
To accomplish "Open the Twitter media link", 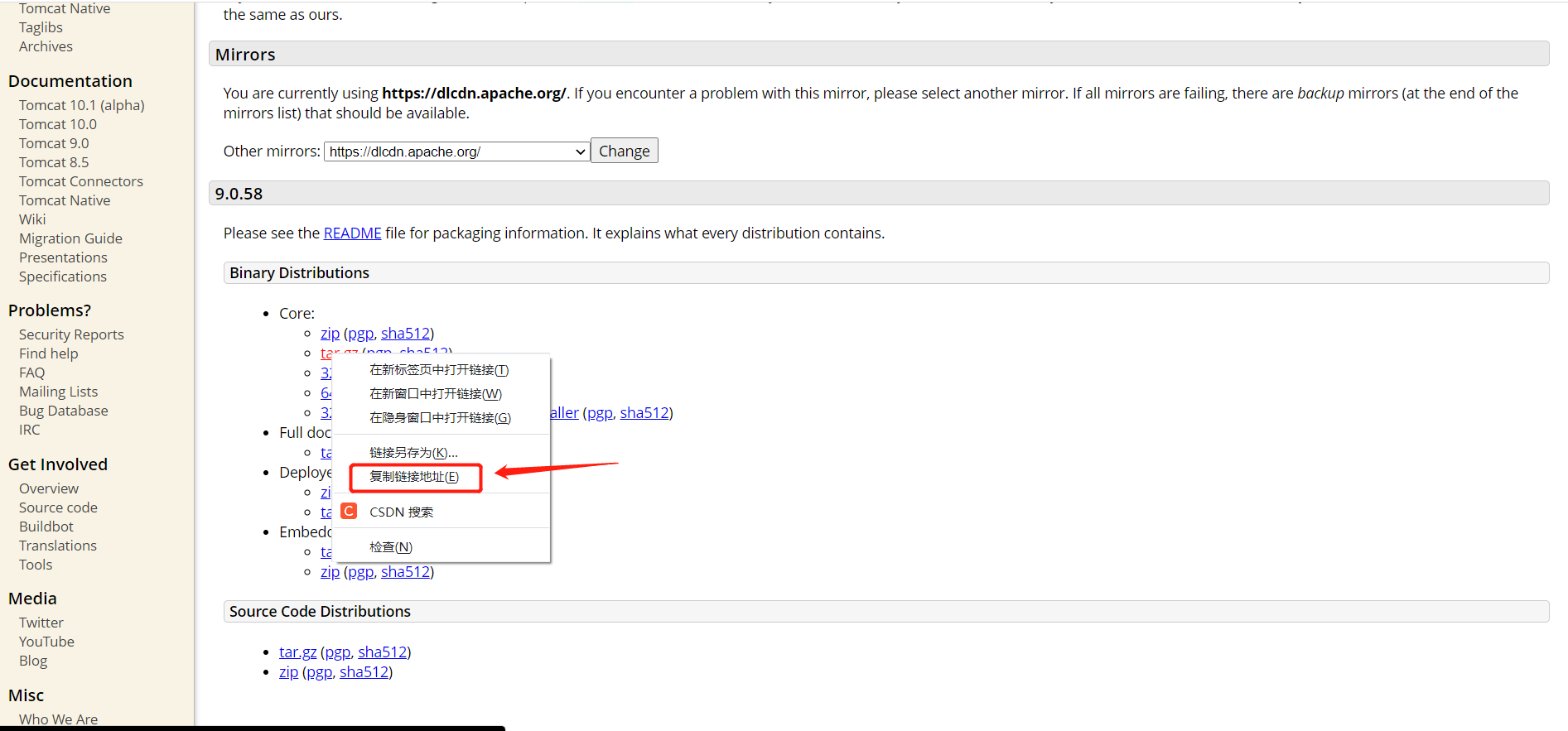I will [x=41, y=623].
